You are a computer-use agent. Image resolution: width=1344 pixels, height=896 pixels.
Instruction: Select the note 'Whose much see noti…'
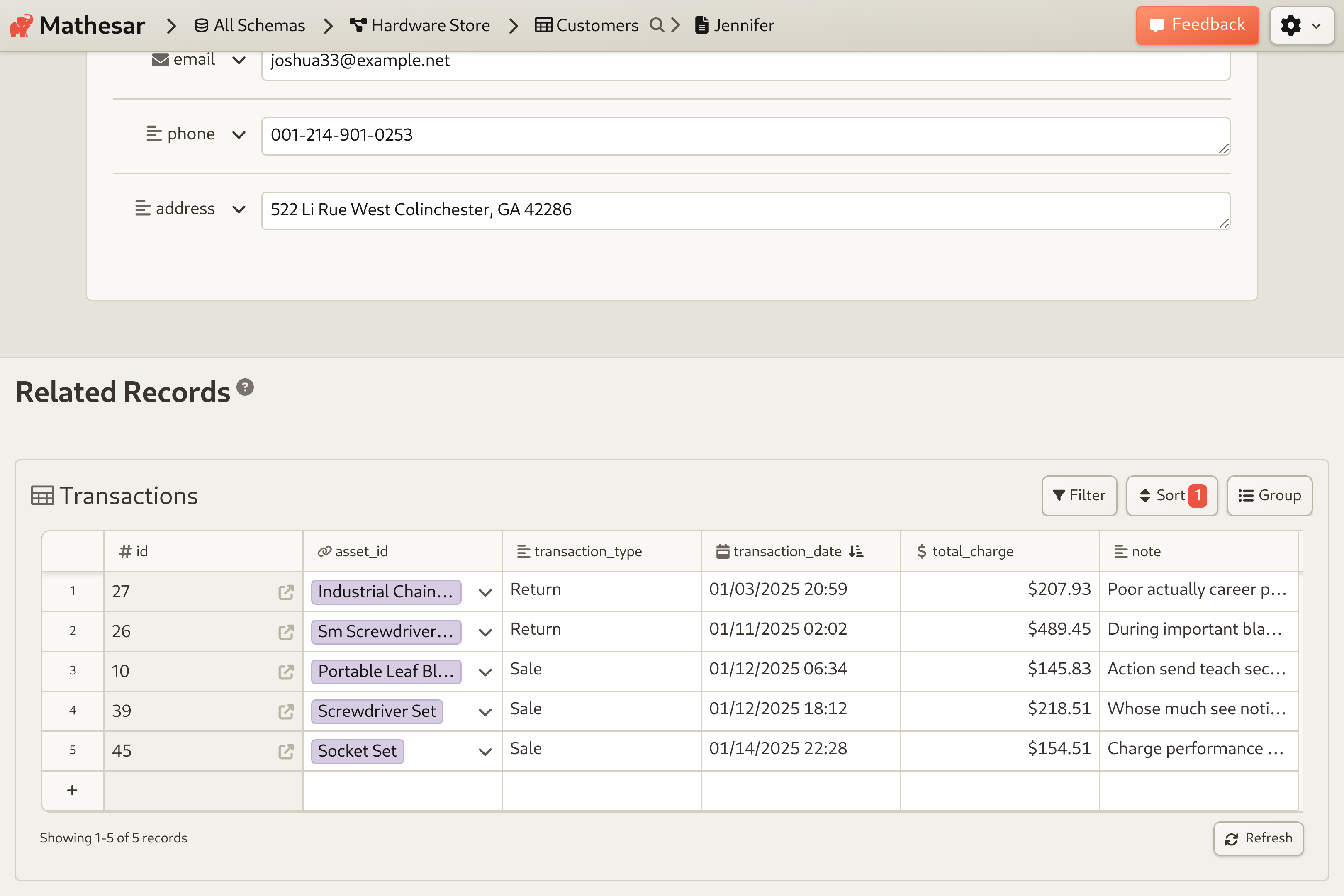[1198, 711]
